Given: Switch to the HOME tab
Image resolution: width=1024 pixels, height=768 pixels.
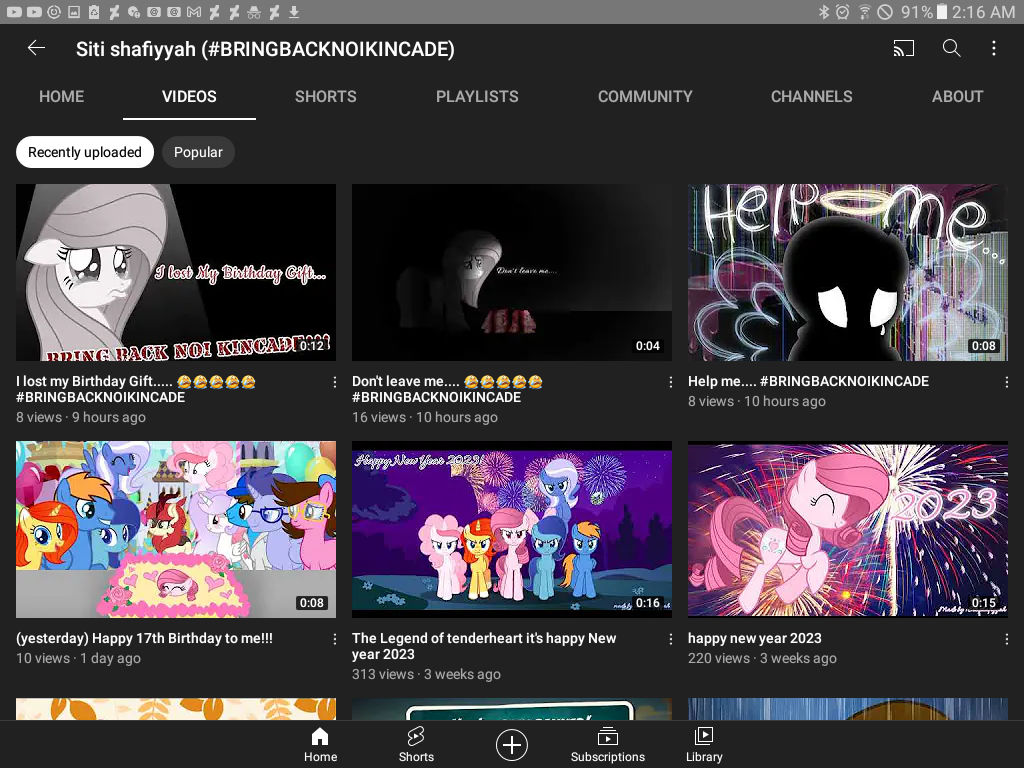Looking at the screenshot, I should click(x=61, y=97).
